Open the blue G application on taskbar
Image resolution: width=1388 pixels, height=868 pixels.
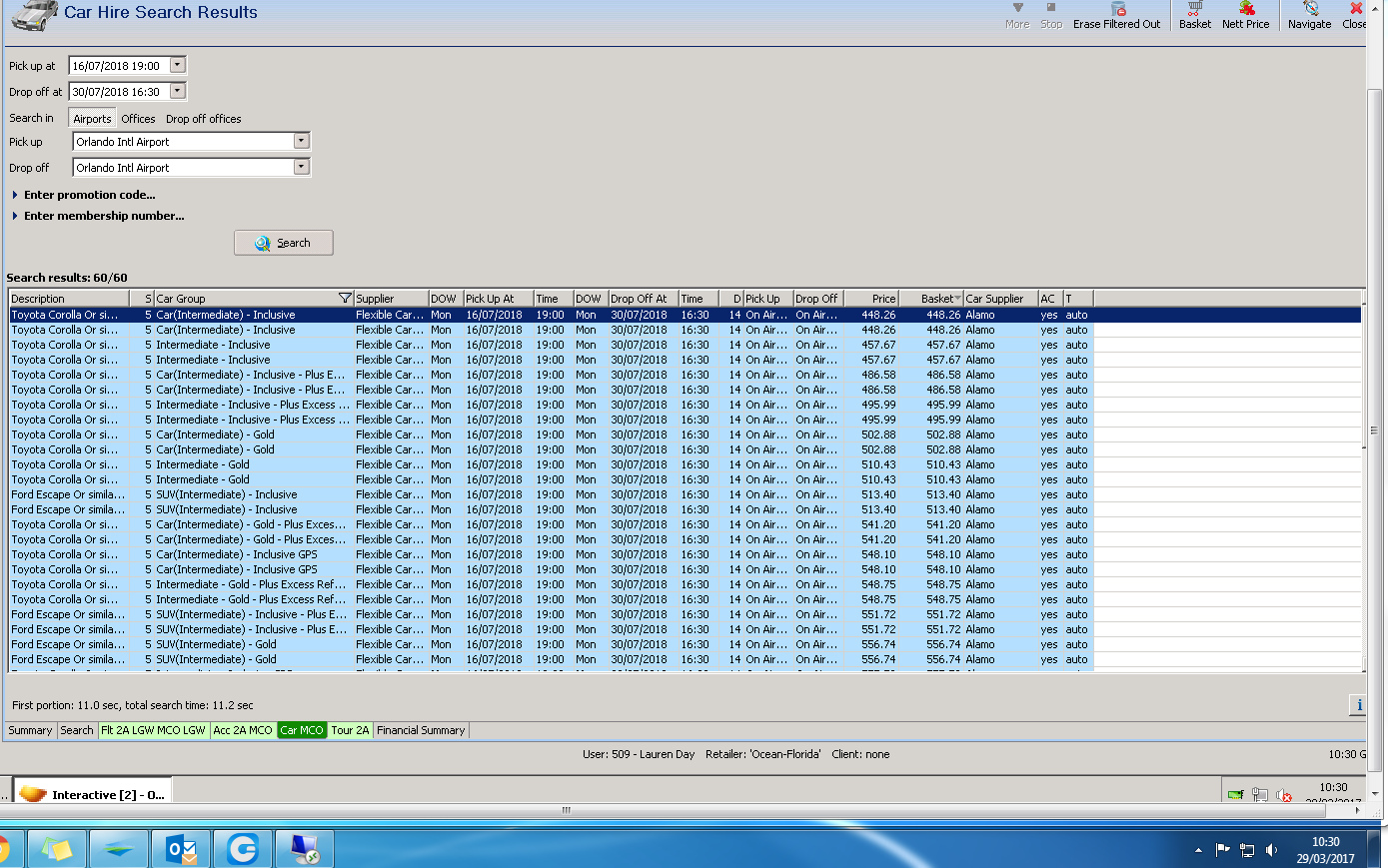242,849
